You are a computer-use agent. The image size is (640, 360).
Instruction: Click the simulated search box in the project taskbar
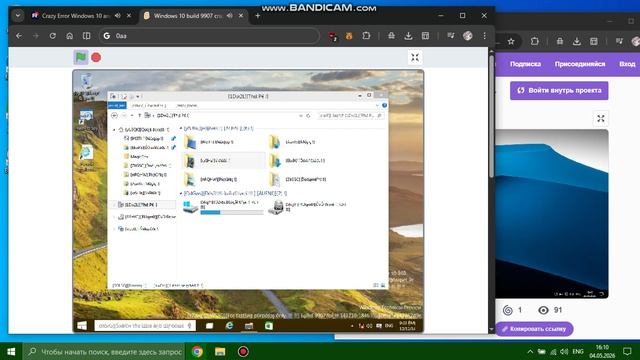click(x=145, y=326)
